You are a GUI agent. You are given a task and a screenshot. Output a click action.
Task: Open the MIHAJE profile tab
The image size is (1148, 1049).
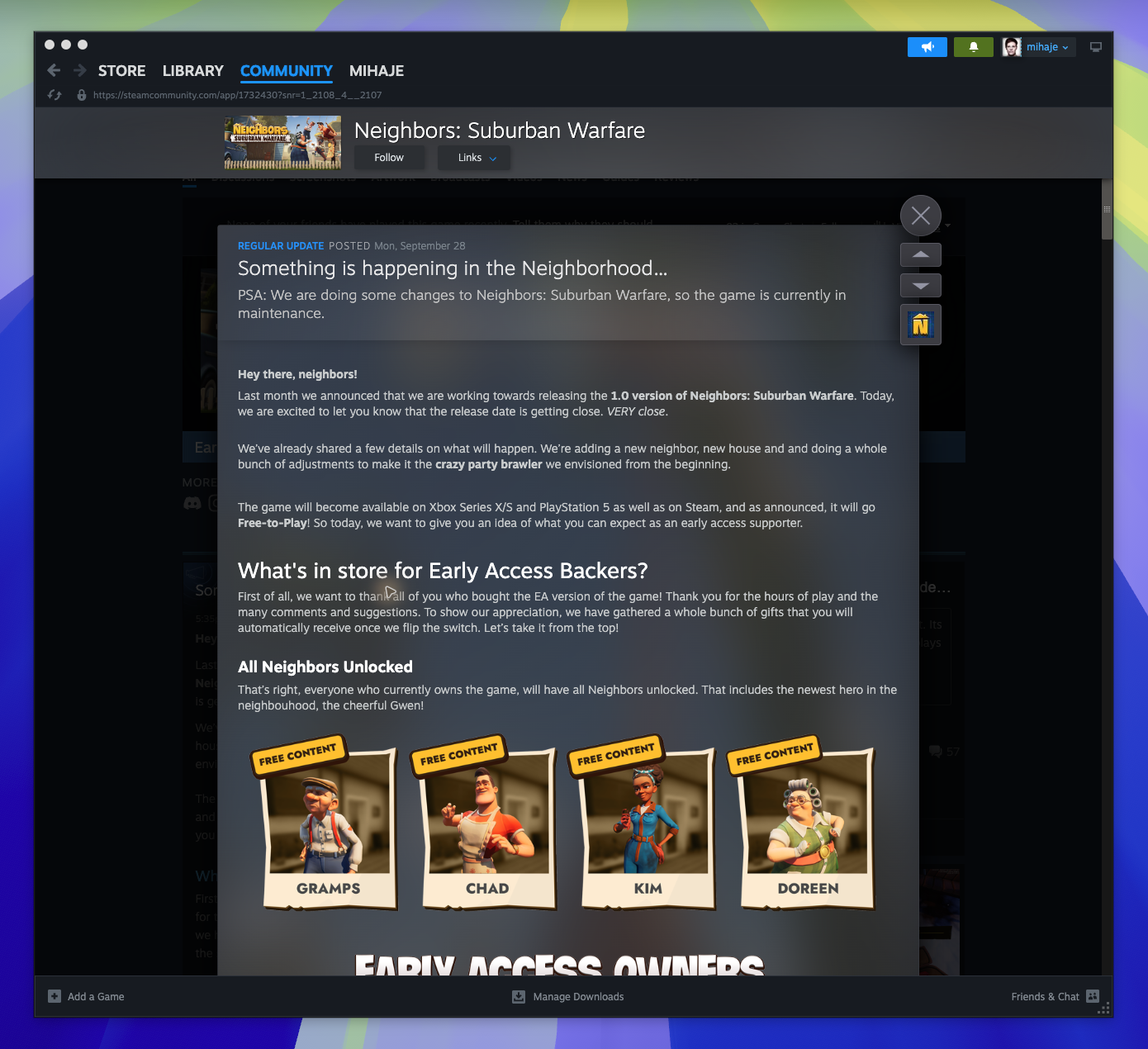377,71
